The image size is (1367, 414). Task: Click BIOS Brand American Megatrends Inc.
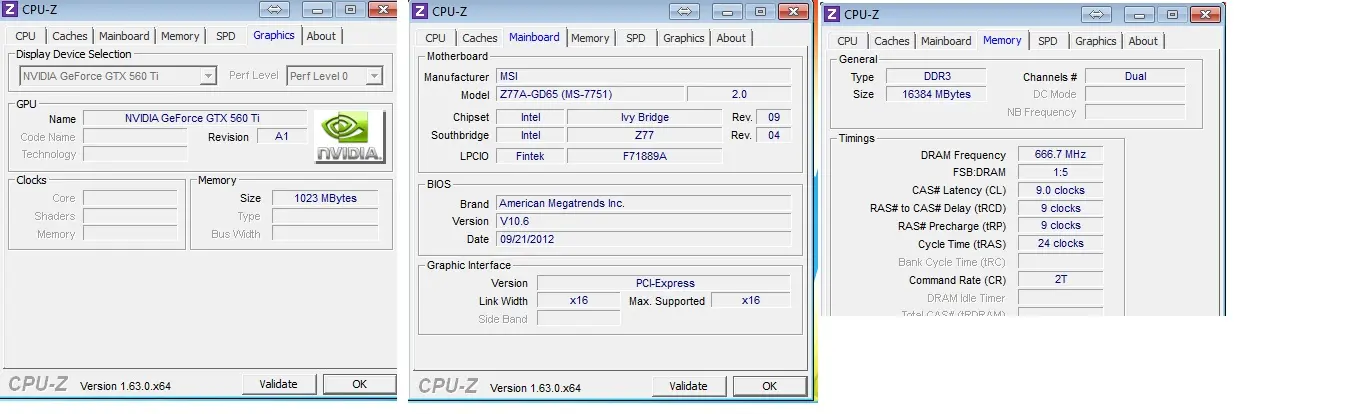[x=643, y=203]
